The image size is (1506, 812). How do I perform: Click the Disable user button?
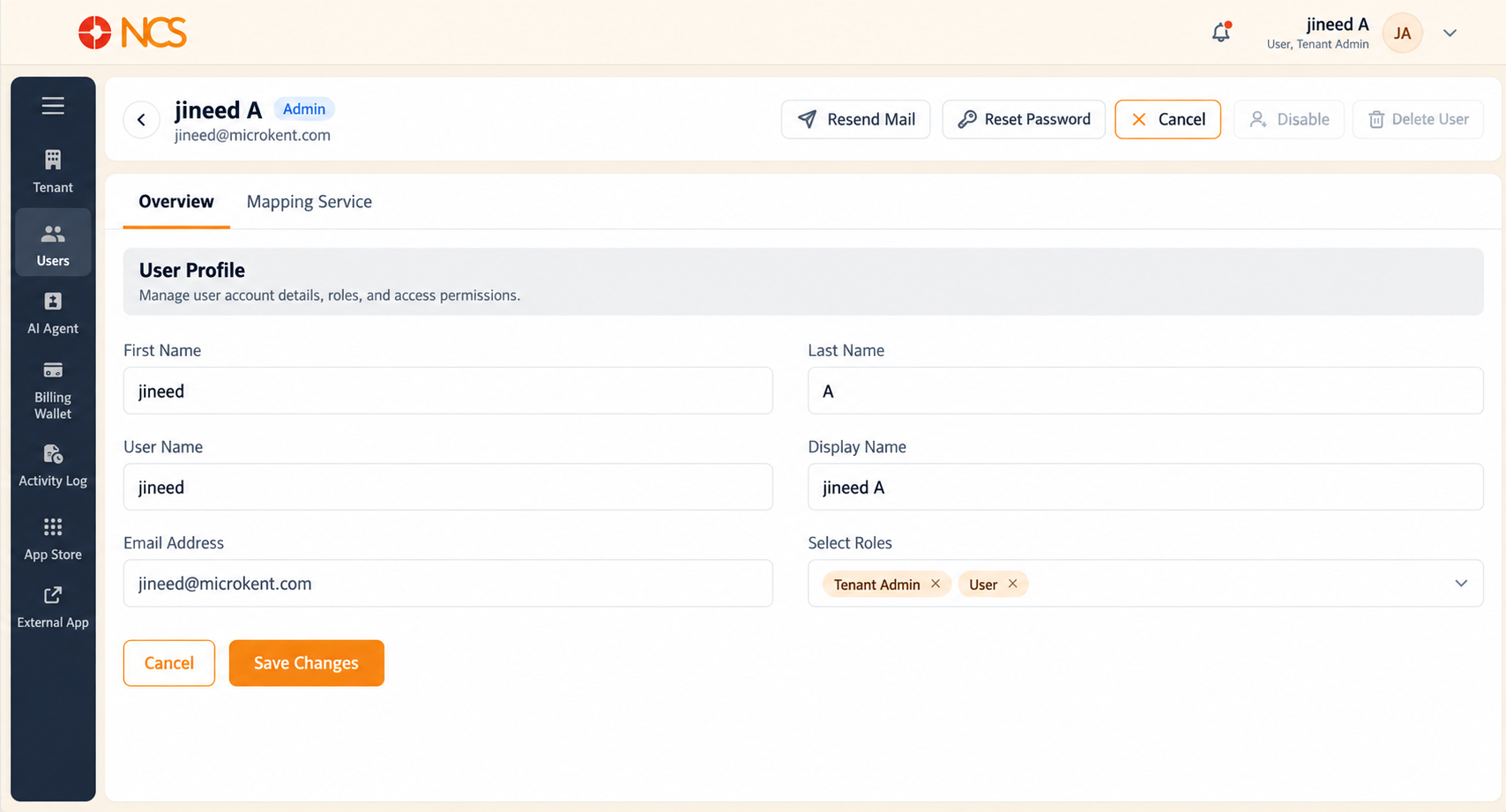[1288, 119]
